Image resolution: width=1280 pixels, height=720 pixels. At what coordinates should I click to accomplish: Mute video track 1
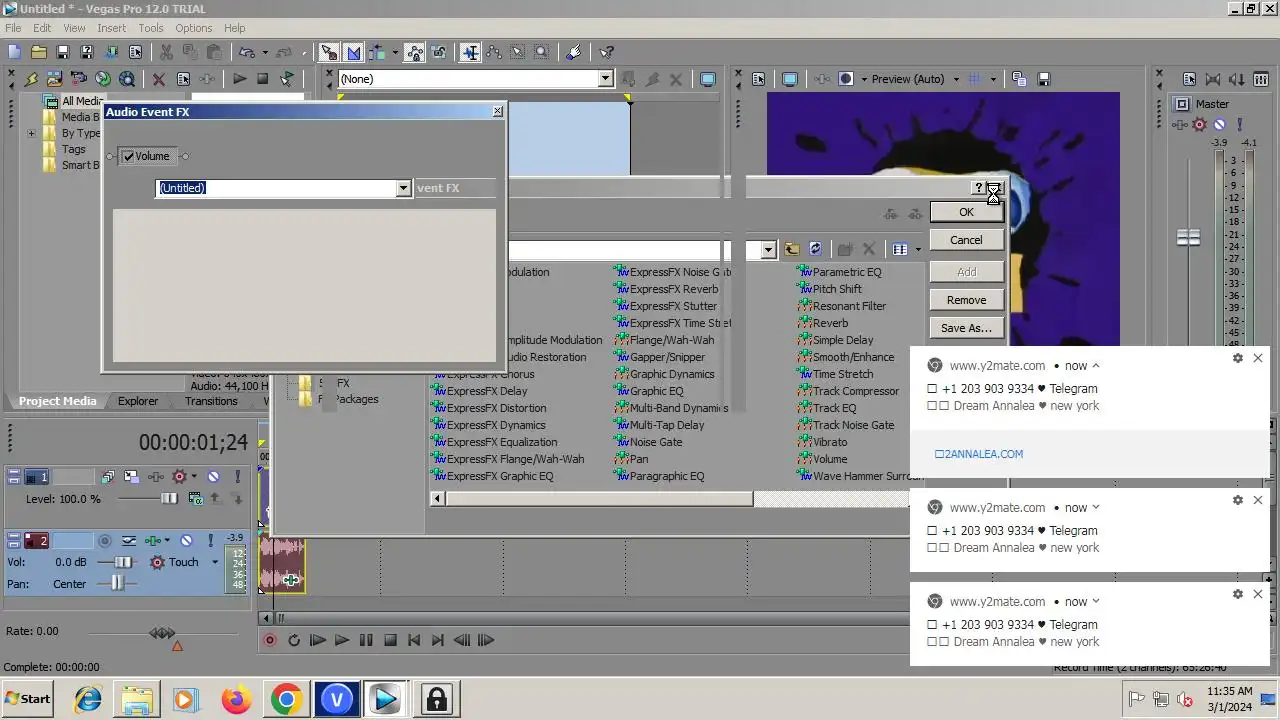click(x=213, y=477)
